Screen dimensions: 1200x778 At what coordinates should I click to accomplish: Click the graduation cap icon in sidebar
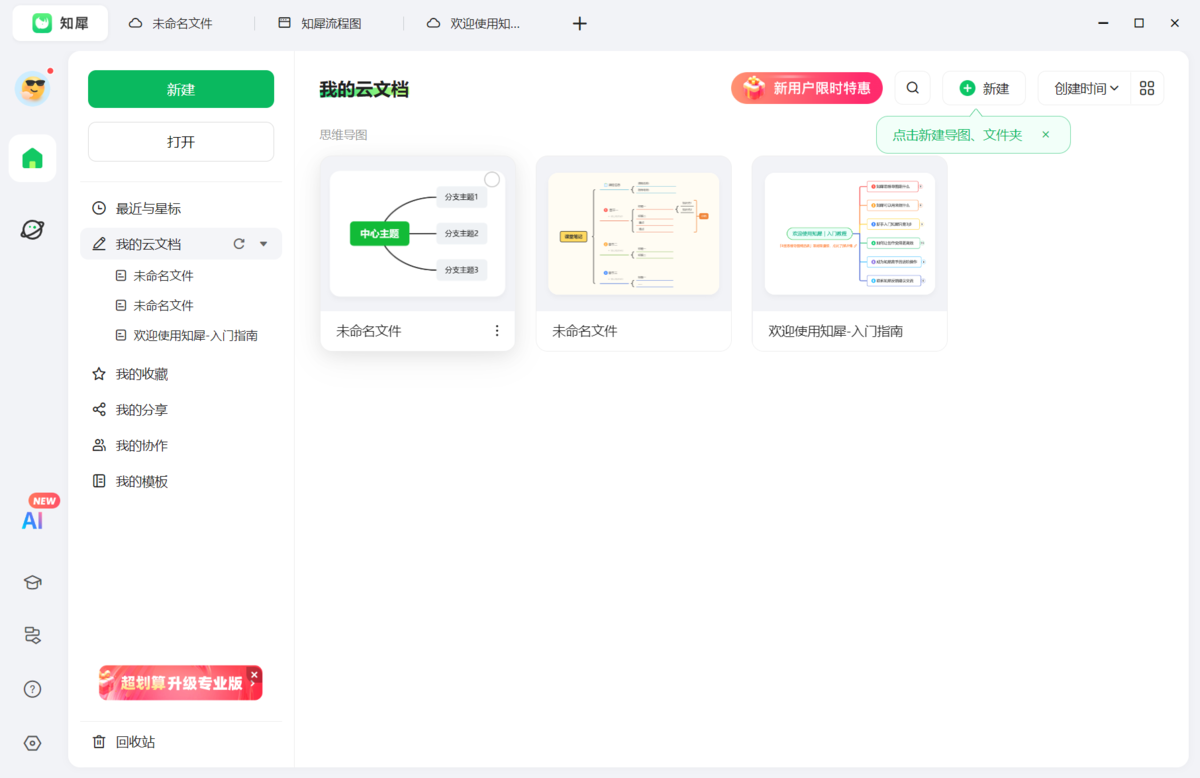[32, 582]
